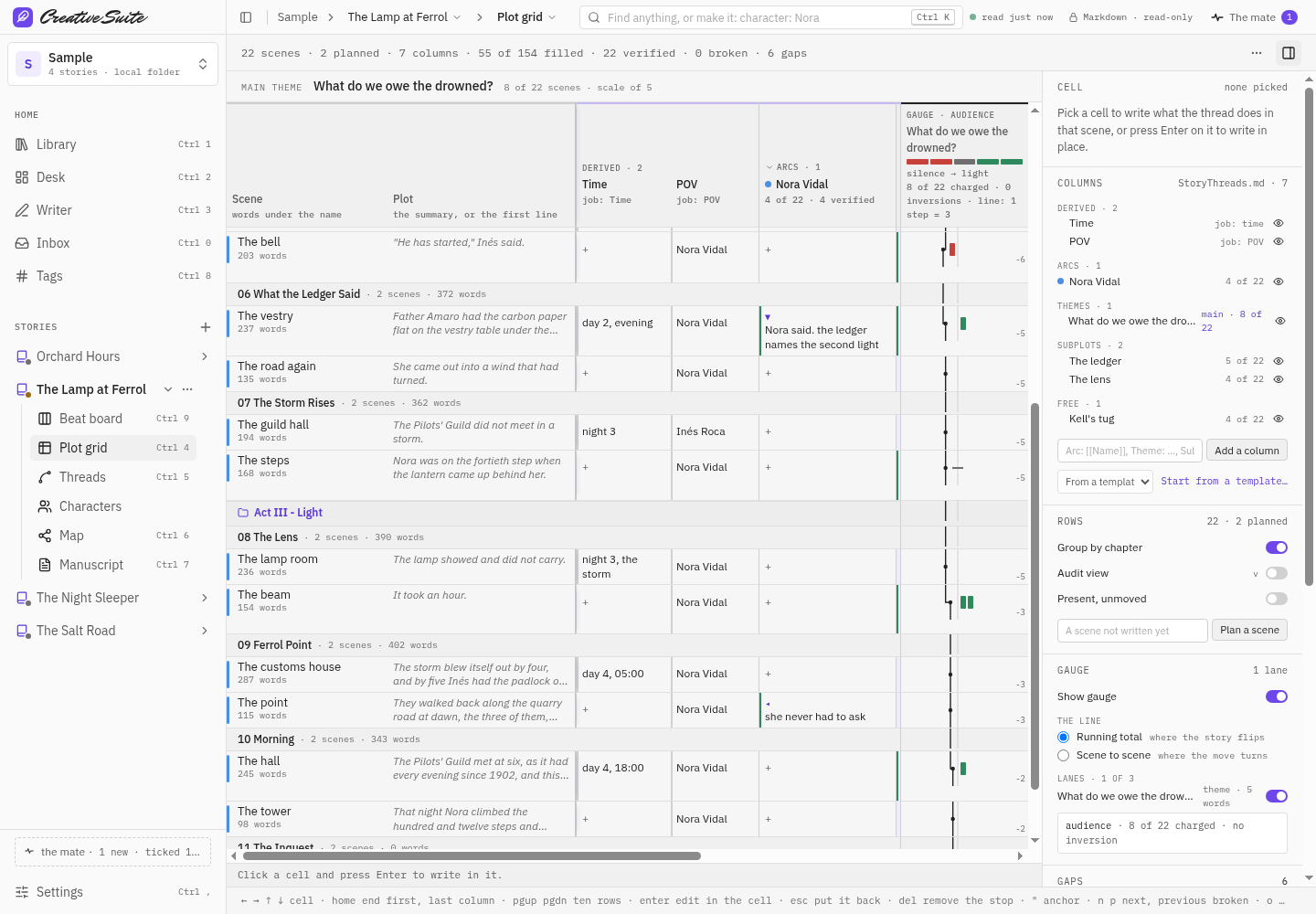Click the Start from a template link

1224,481
